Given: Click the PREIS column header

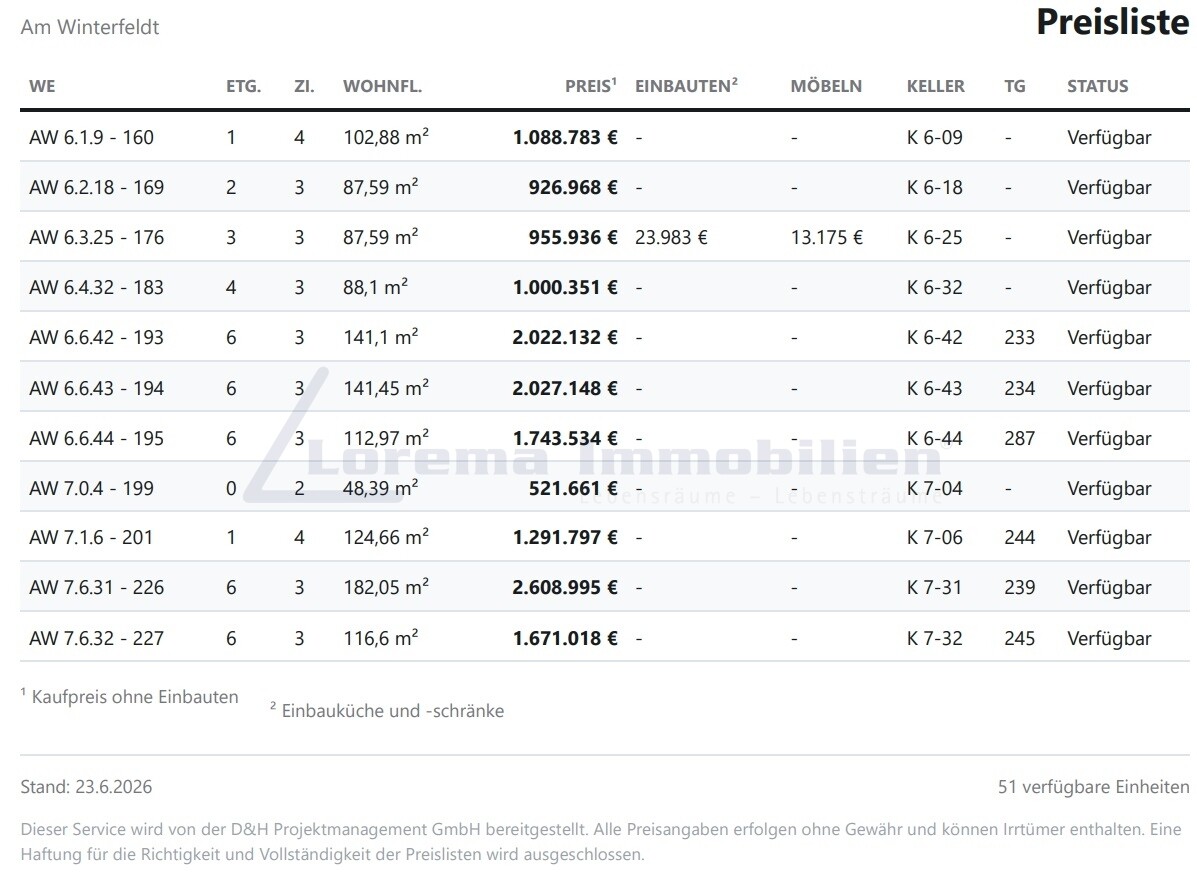Looking at the screenshot, I should tap(590, 85).
